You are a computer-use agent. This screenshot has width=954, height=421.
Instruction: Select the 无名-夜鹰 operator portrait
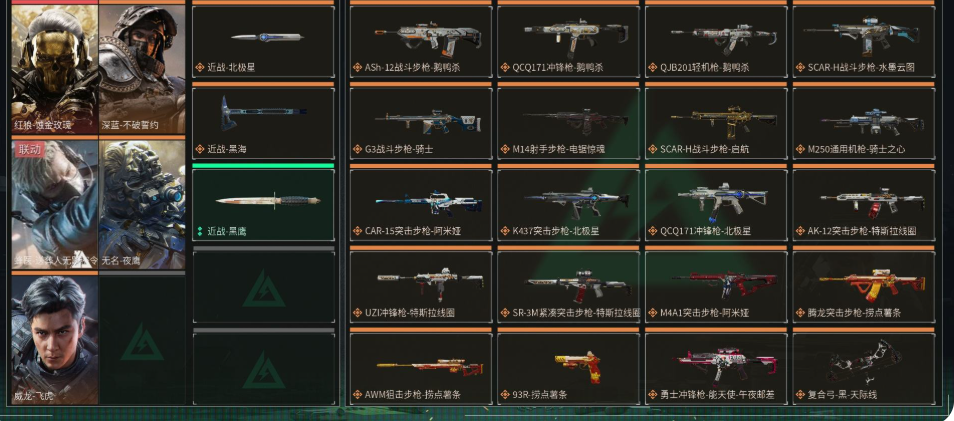point(142,205)
